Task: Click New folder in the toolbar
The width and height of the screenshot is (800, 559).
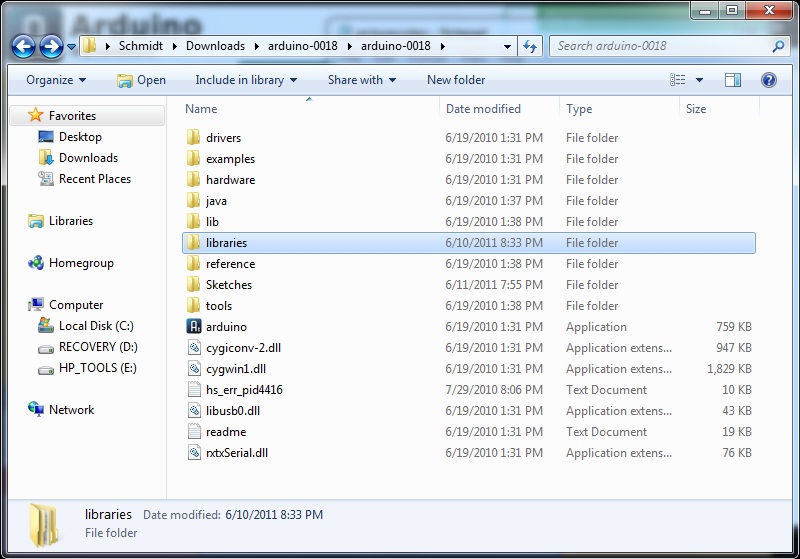Action: click(x=456, y=80)
